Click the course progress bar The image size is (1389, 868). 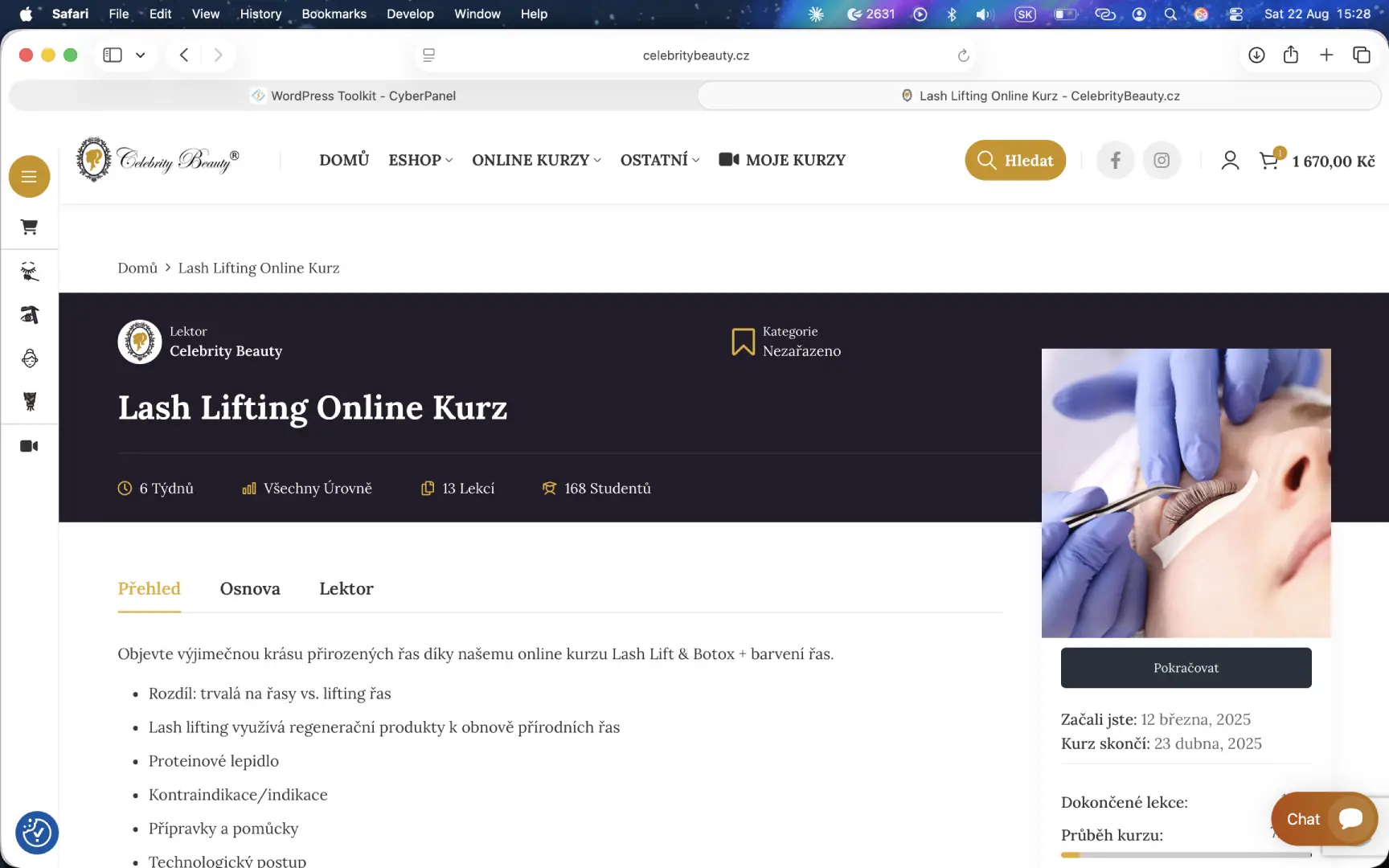tap(1186, 855)
